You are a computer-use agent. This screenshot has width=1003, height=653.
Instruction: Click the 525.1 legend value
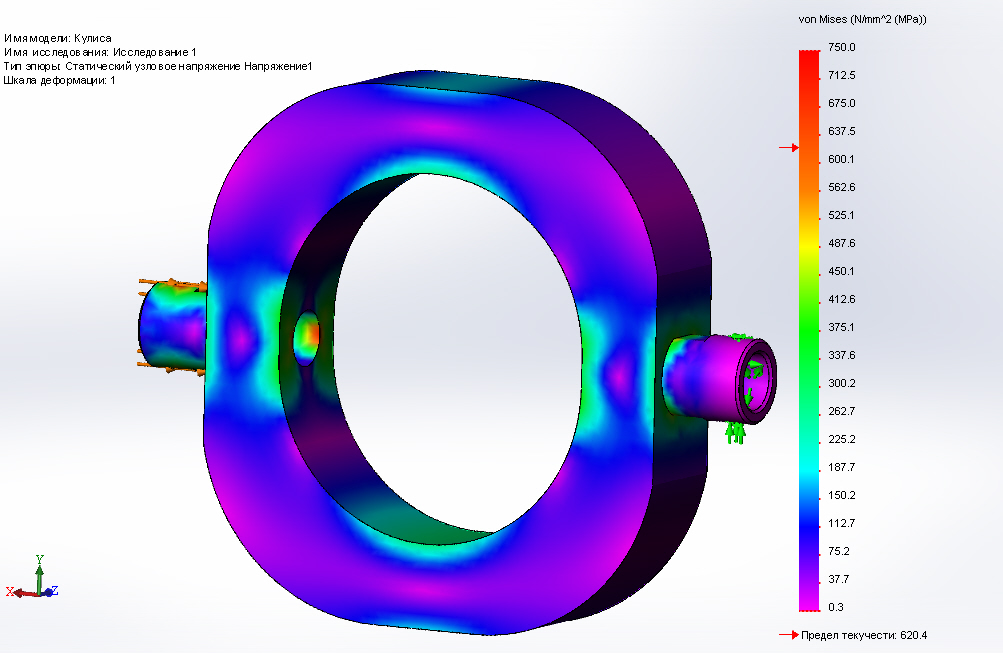(x=841, y=215)
